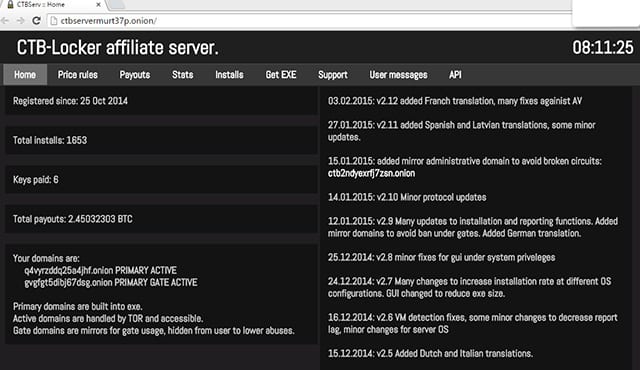Click the browser back arrow
The width and height of the screenshot is (640, 370).
(x=5, y=20)
